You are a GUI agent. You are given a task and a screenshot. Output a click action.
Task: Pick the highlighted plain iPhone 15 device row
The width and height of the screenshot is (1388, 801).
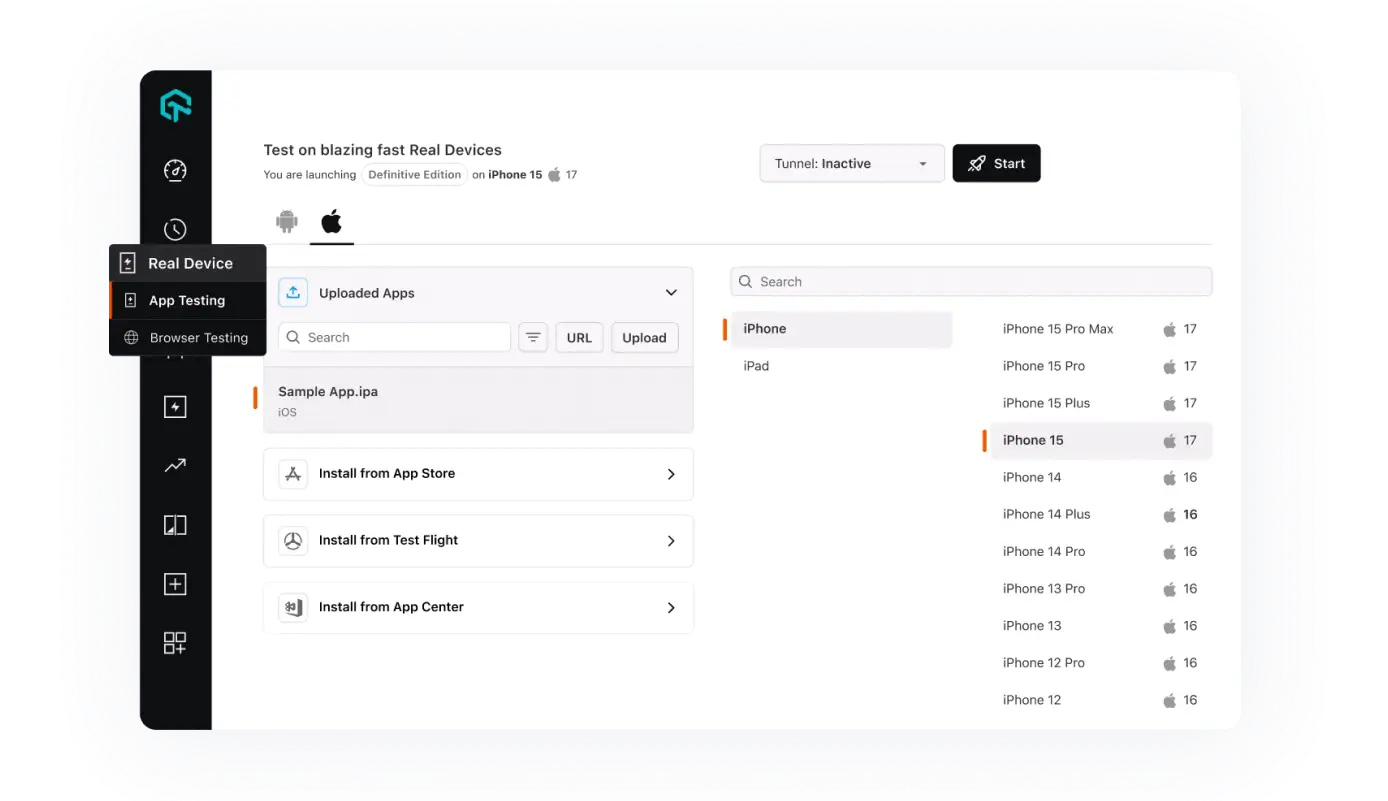tap(1101, 440)
